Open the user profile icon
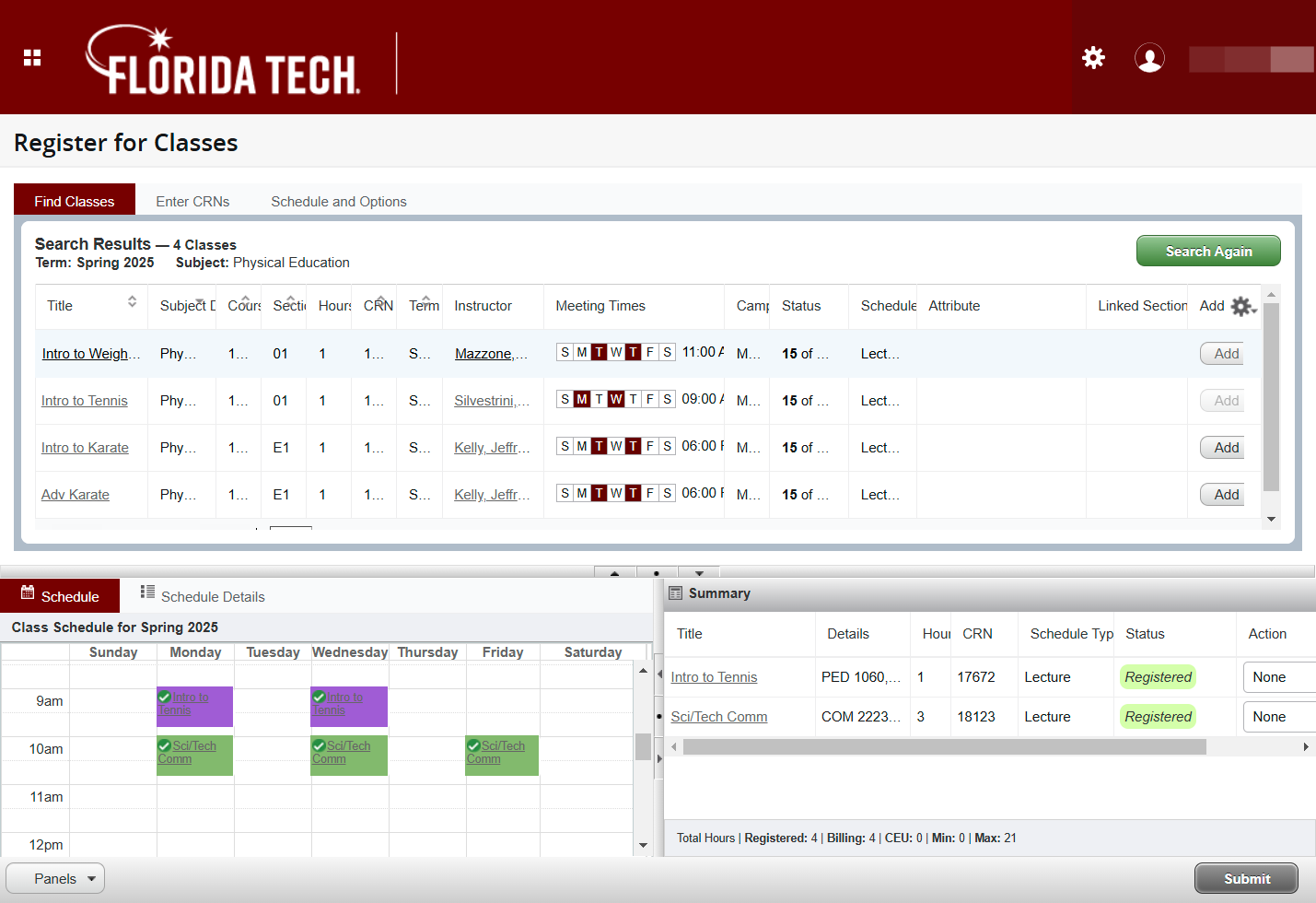 tap(1149, 58)
